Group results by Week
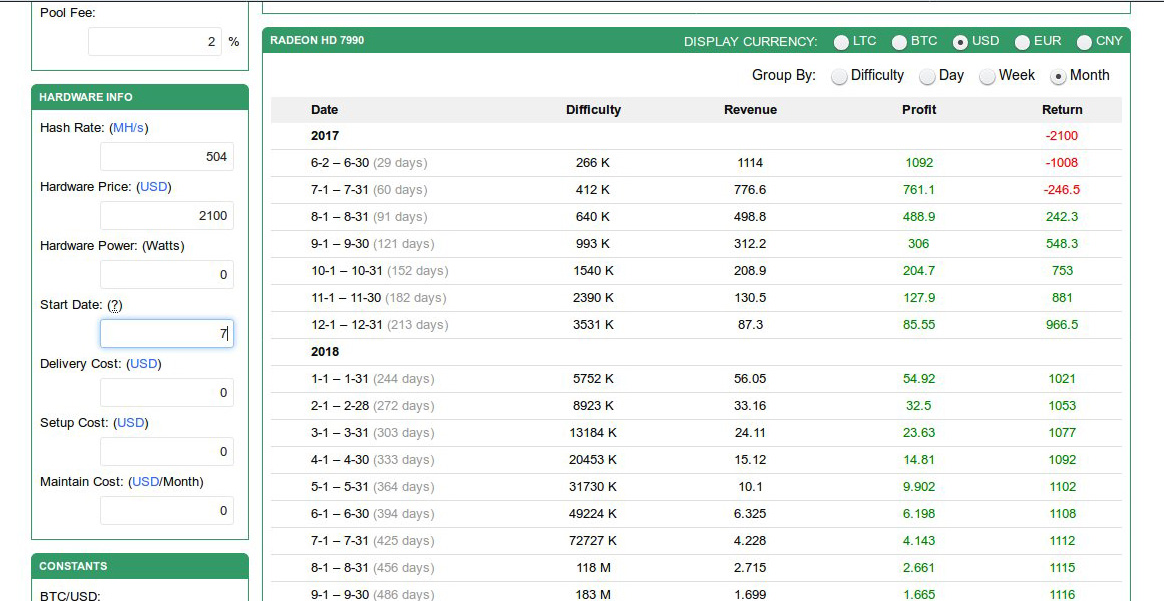 pos(987,76)
